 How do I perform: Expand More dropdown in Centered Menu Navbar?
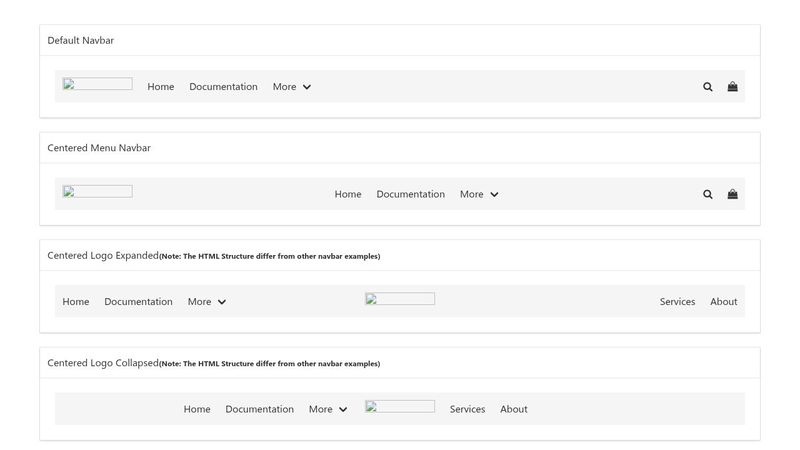coord(479,194)
